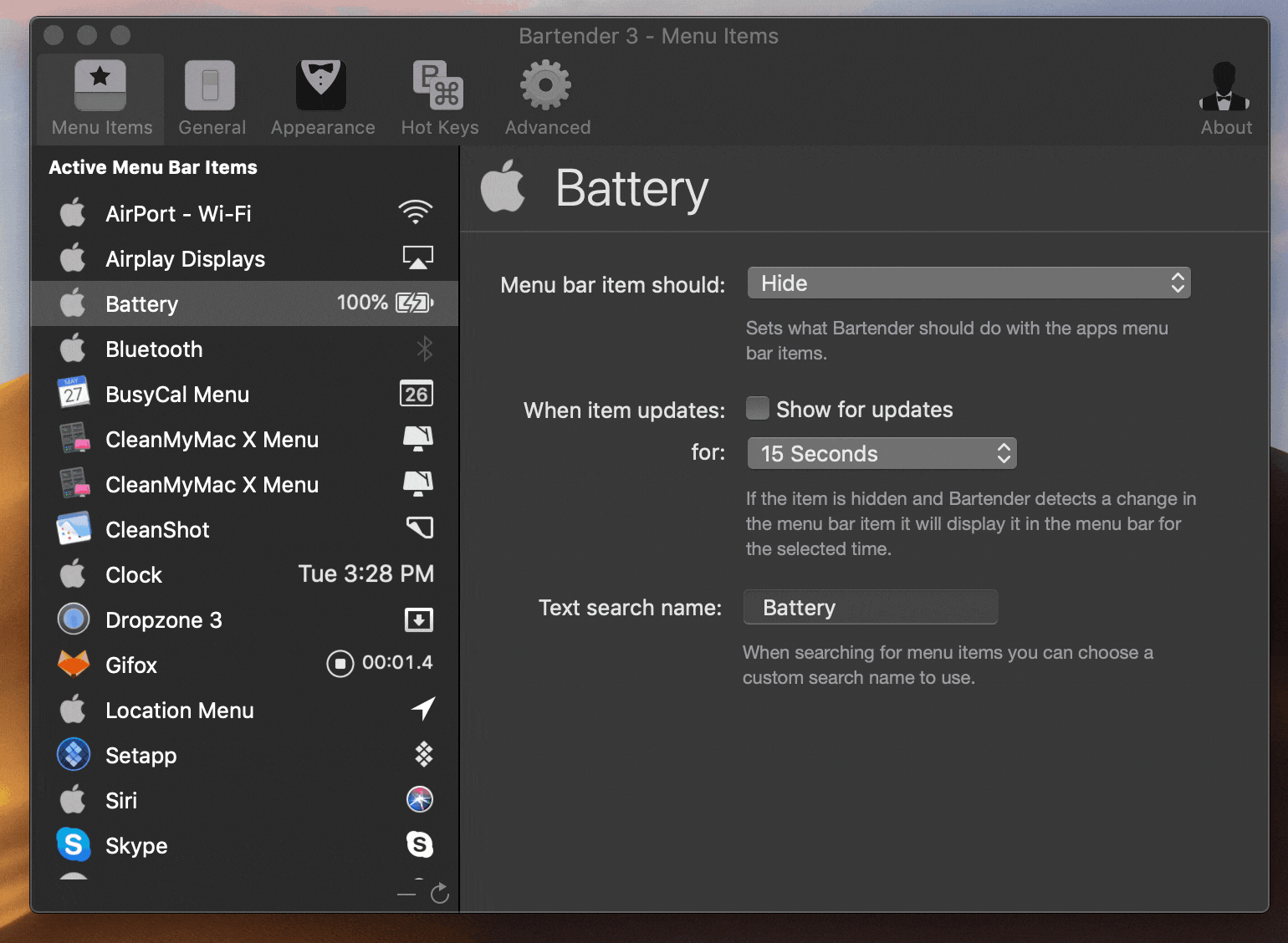Select AirPort - Wi-Fi in the list
The image size is (1288, 943).
(x=244, y=213)
